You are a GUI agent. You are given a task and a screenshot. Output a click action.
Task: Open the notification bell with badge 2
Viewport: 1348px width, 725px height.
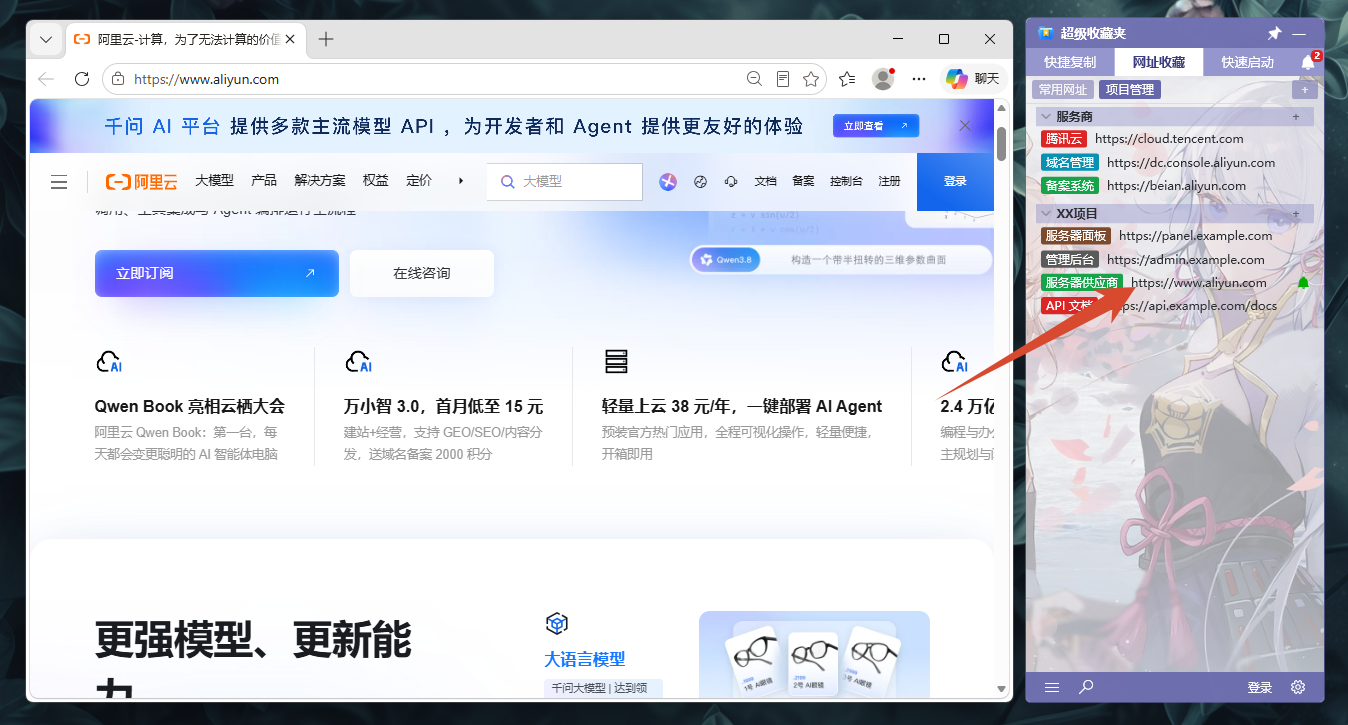(1308, 62)
